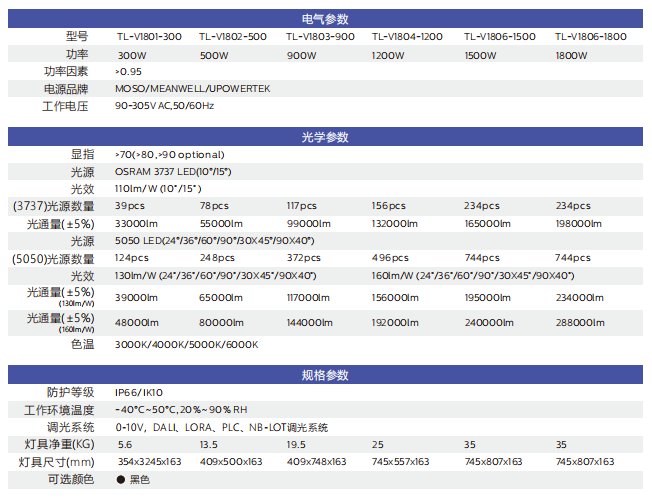The width and height of the screenshot is (652, 498).
Task: Select model TL-V1803-900 column header
Action: point(320,37)
